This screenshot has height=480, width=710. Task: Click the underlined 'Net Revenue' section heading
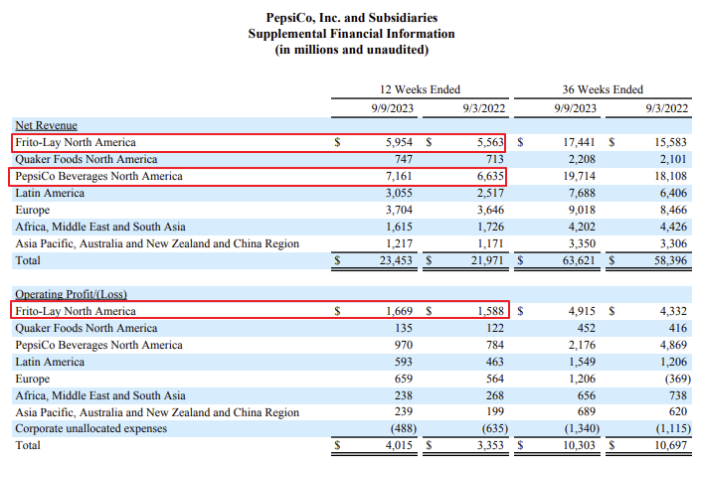pos(46,125)
